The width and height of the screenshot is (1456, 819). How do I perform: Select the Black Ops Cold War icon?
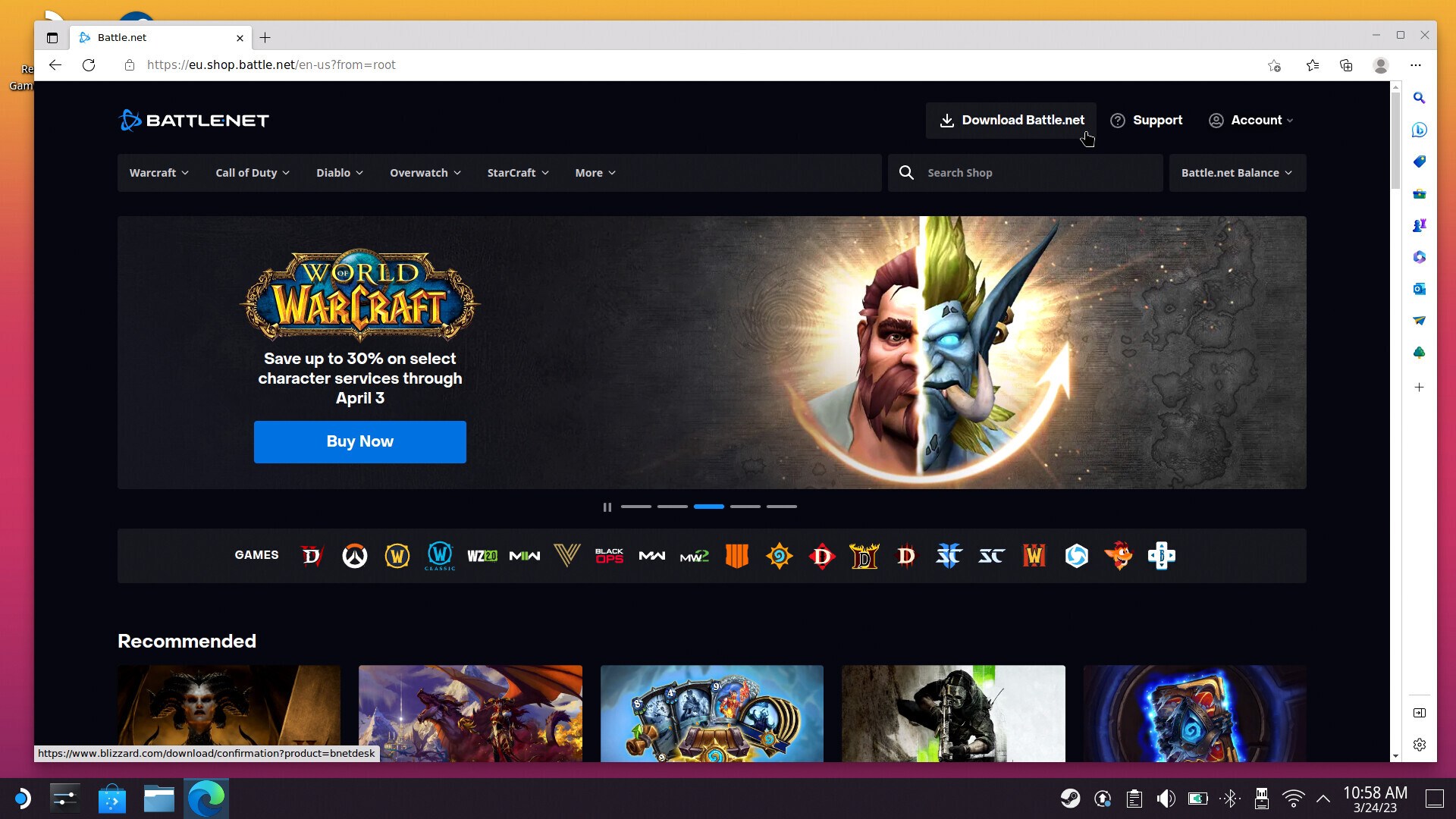click(x=610, y=556)
